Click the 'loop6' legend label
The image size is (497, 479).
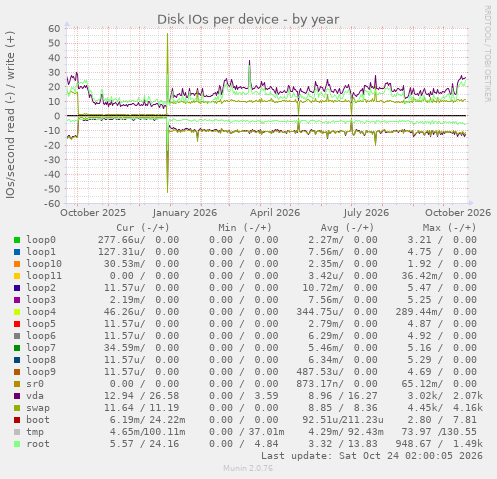pos(41,336)
